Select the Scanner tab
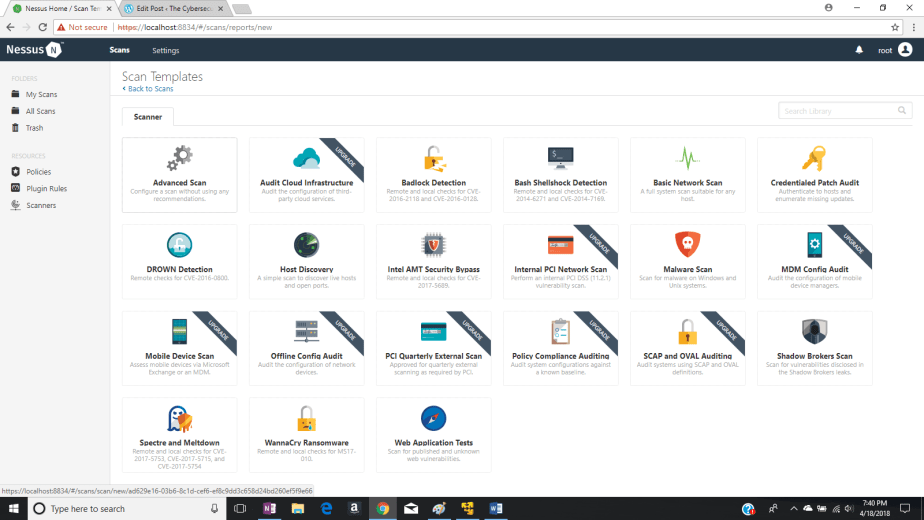Image resolution: width=924 pixels, height=520 pixels. (x=148, y=117)
